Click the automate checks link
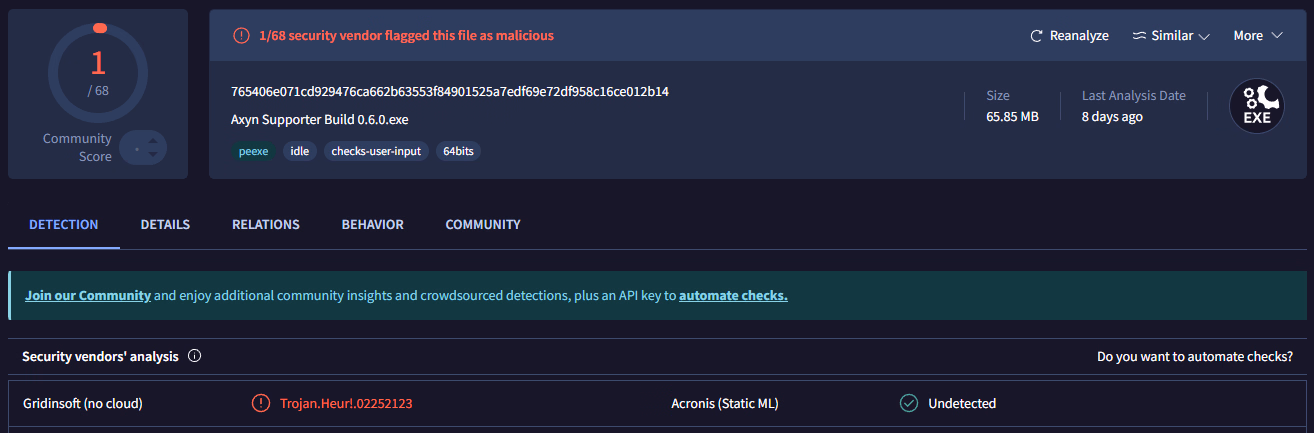Image resolution: width=1314 pixels, height=433 pixels. 733,296
